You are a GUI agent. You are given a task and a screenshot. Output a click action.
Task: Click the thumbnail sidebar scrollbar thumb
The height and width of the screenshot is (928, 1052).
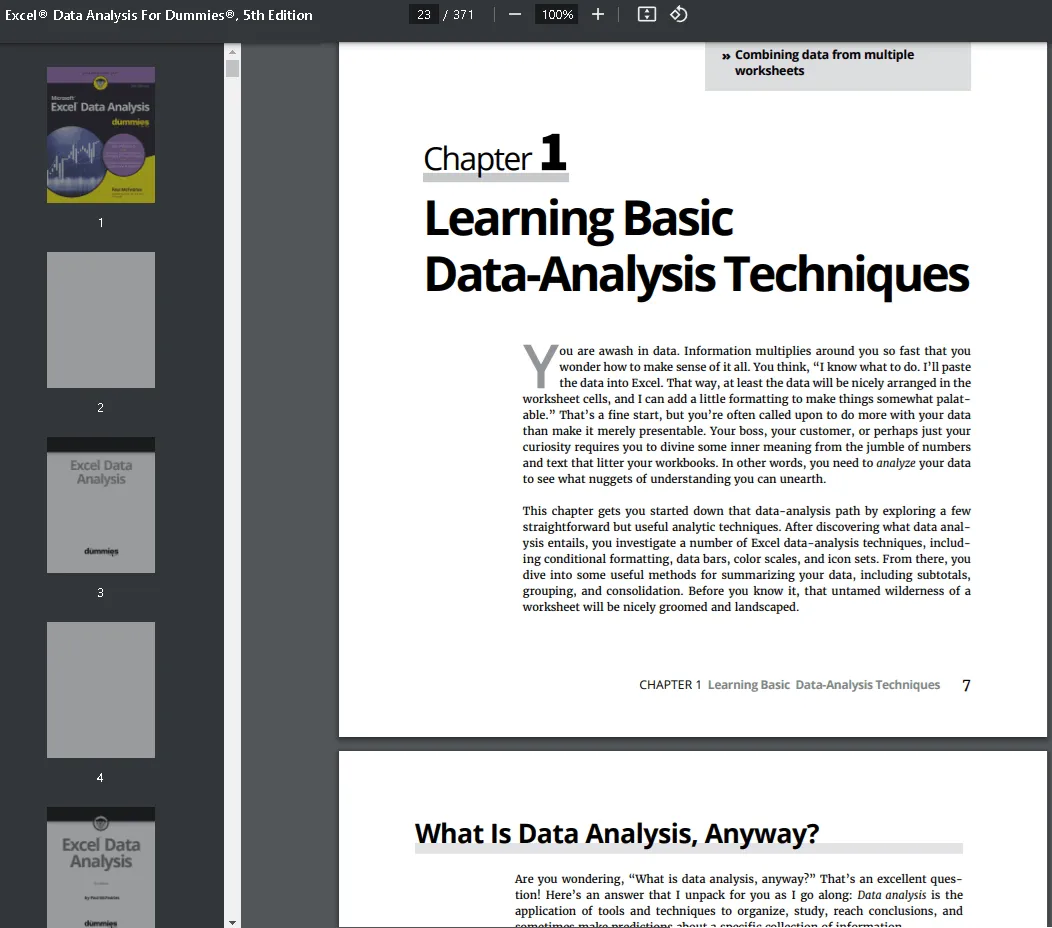(x=233, y=69)
